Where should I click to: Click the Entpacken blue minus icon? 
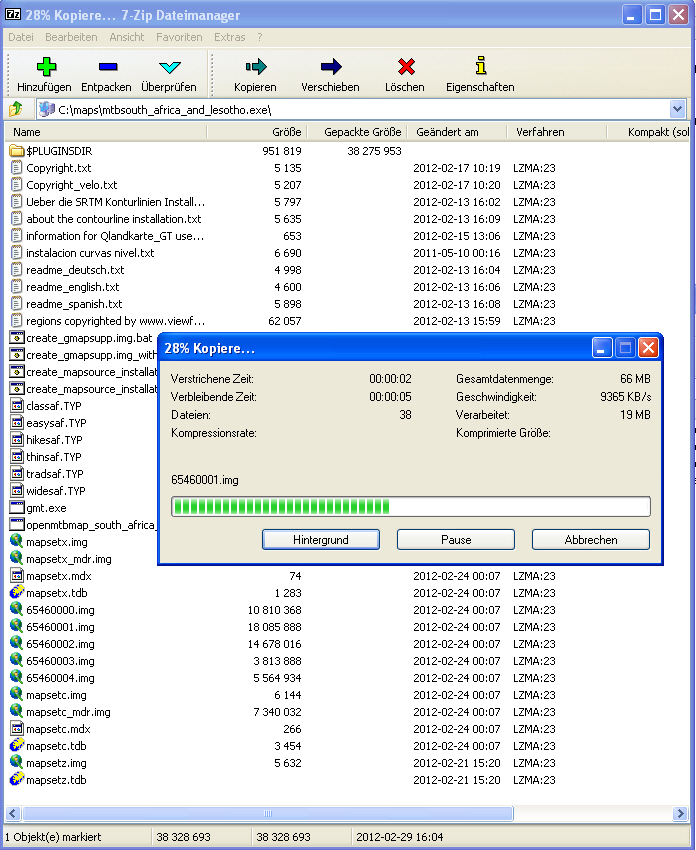(108, 67)
